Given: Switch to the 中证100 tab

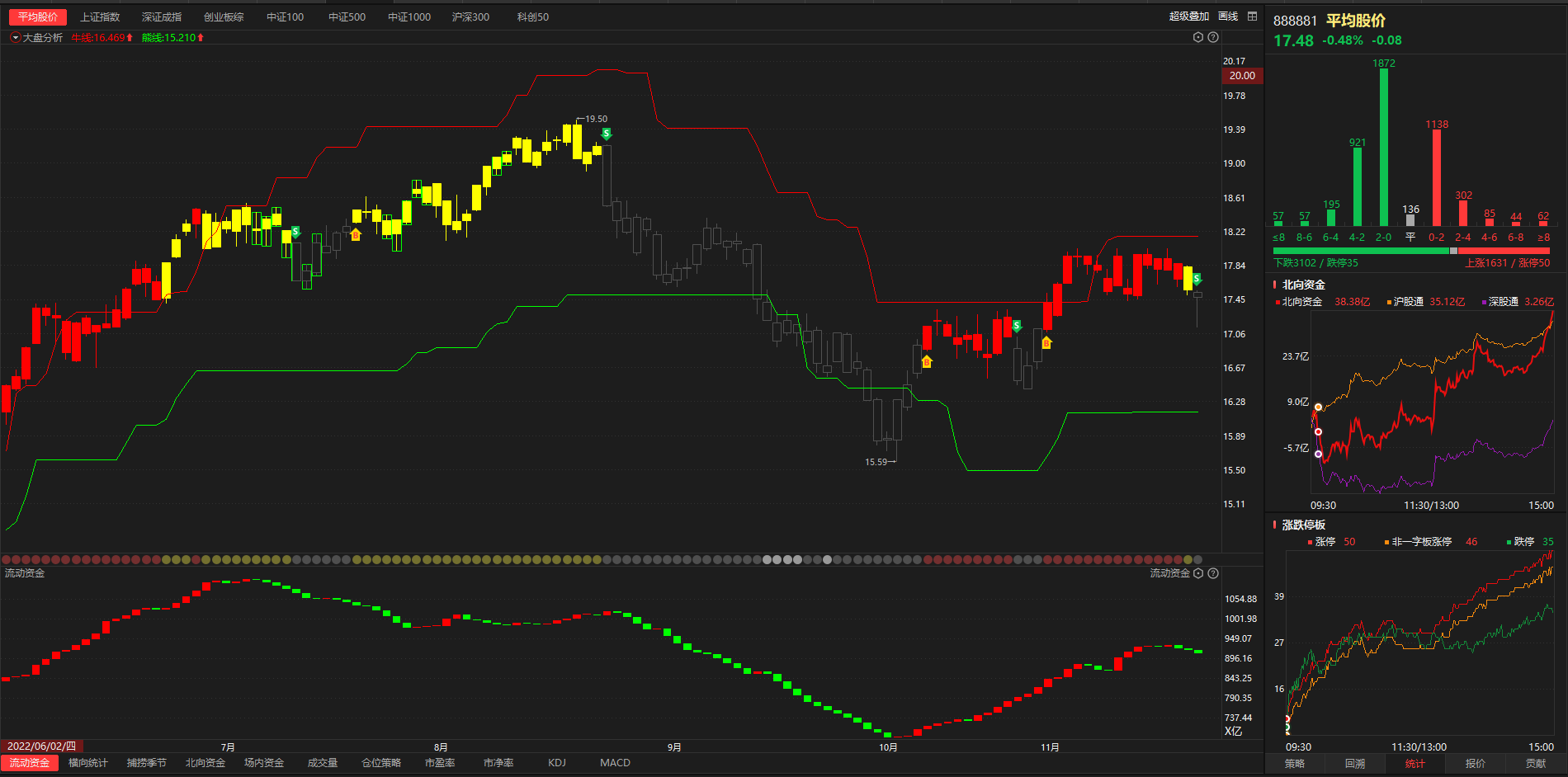Looking at the screenshot, I should [286, 16].
